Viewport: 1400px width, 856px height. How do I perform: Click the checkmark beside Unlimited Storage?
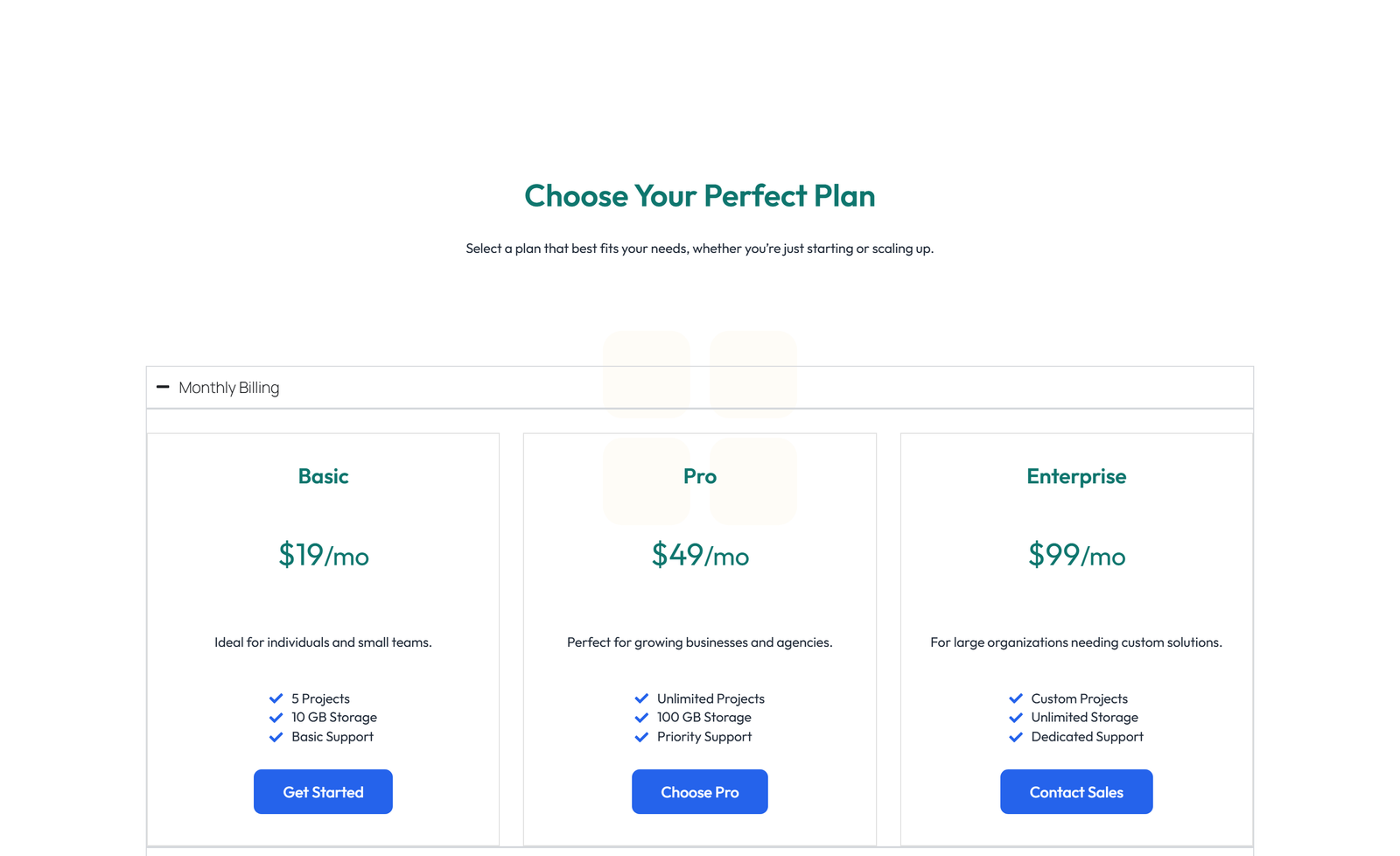click(1016, 717)
